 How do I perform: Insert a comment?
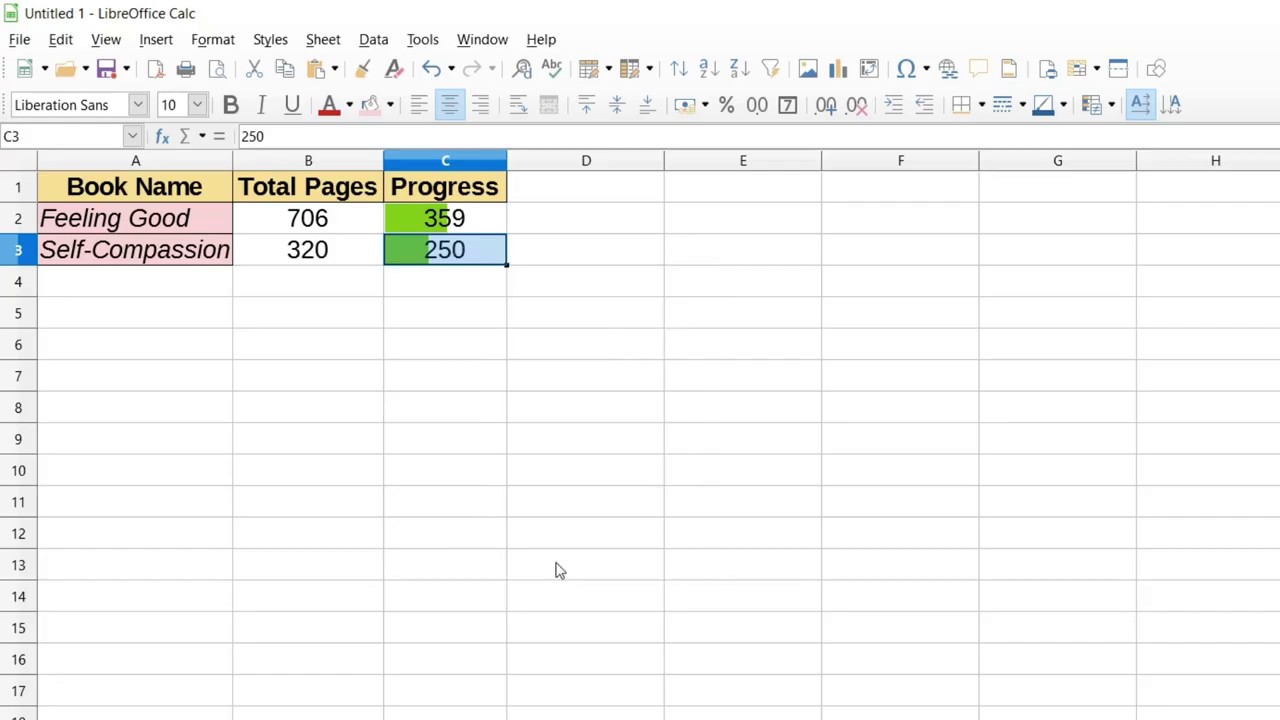[x=978, y=69]
